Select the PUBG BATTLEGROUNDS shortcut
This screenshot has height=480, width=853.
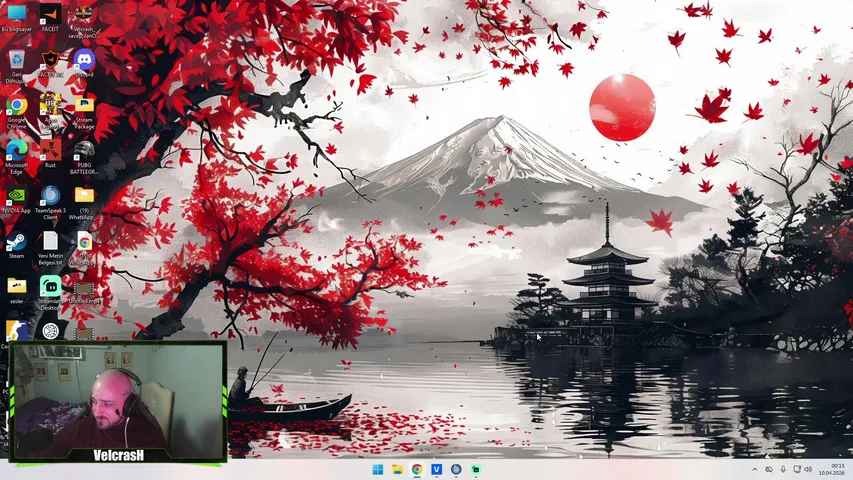(84, 157)
